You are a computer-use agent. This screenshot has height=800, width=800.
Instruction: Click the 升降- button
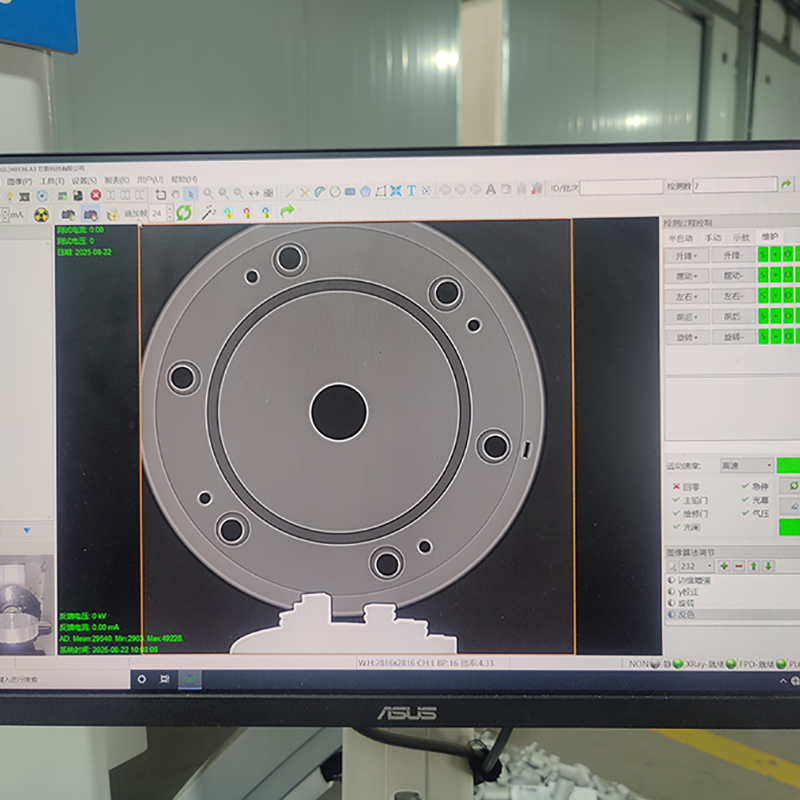734,255
